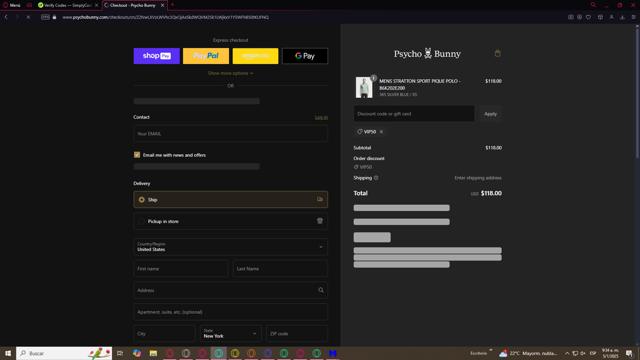The image size is (640, 360).
Task: Click the taskbar clock showing 9:34 a.m.
Action: [610, 353]
